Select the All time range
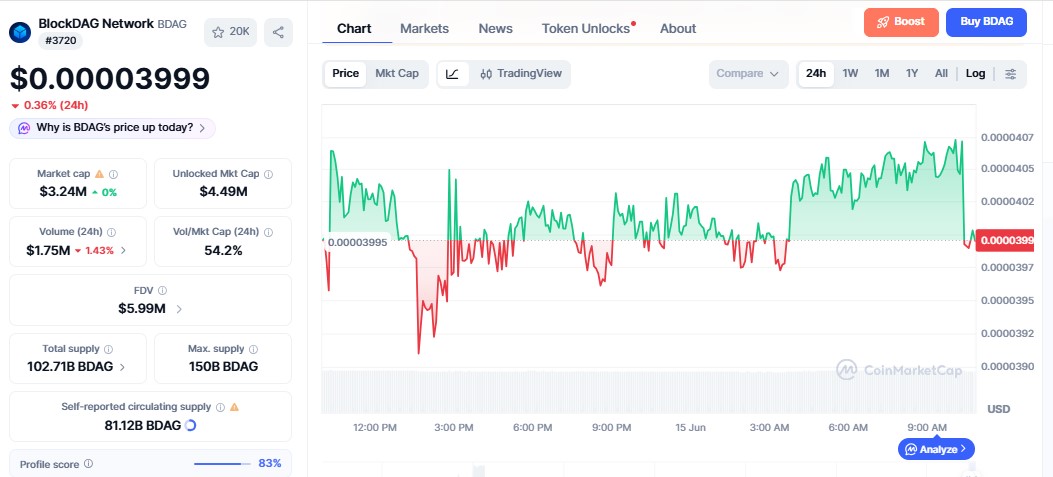 tap(942, 74)
